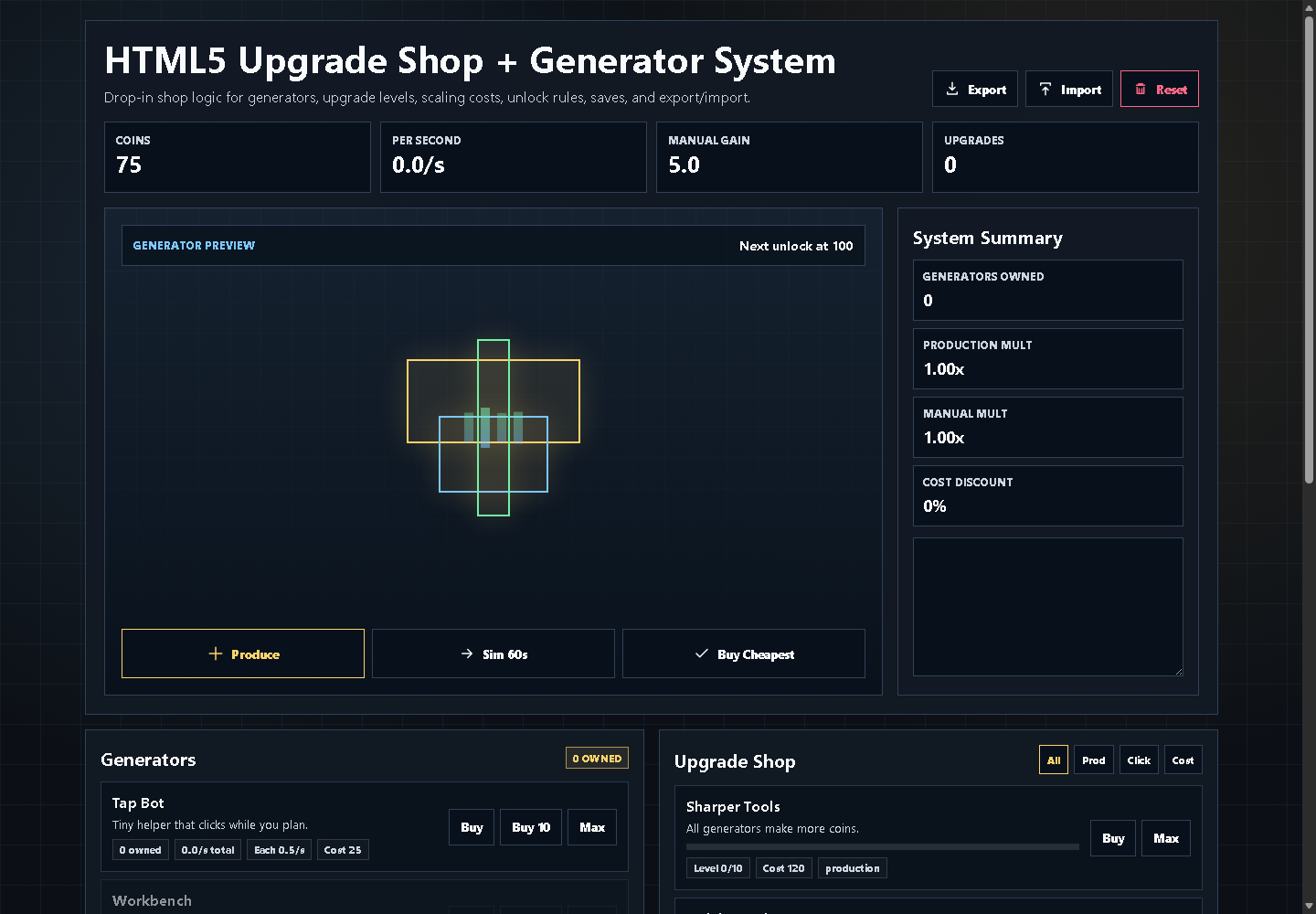Screen dimensions: 1316x914
Task: Click the arrow icon on Sim 60s
Action: [x=467, y=654]
